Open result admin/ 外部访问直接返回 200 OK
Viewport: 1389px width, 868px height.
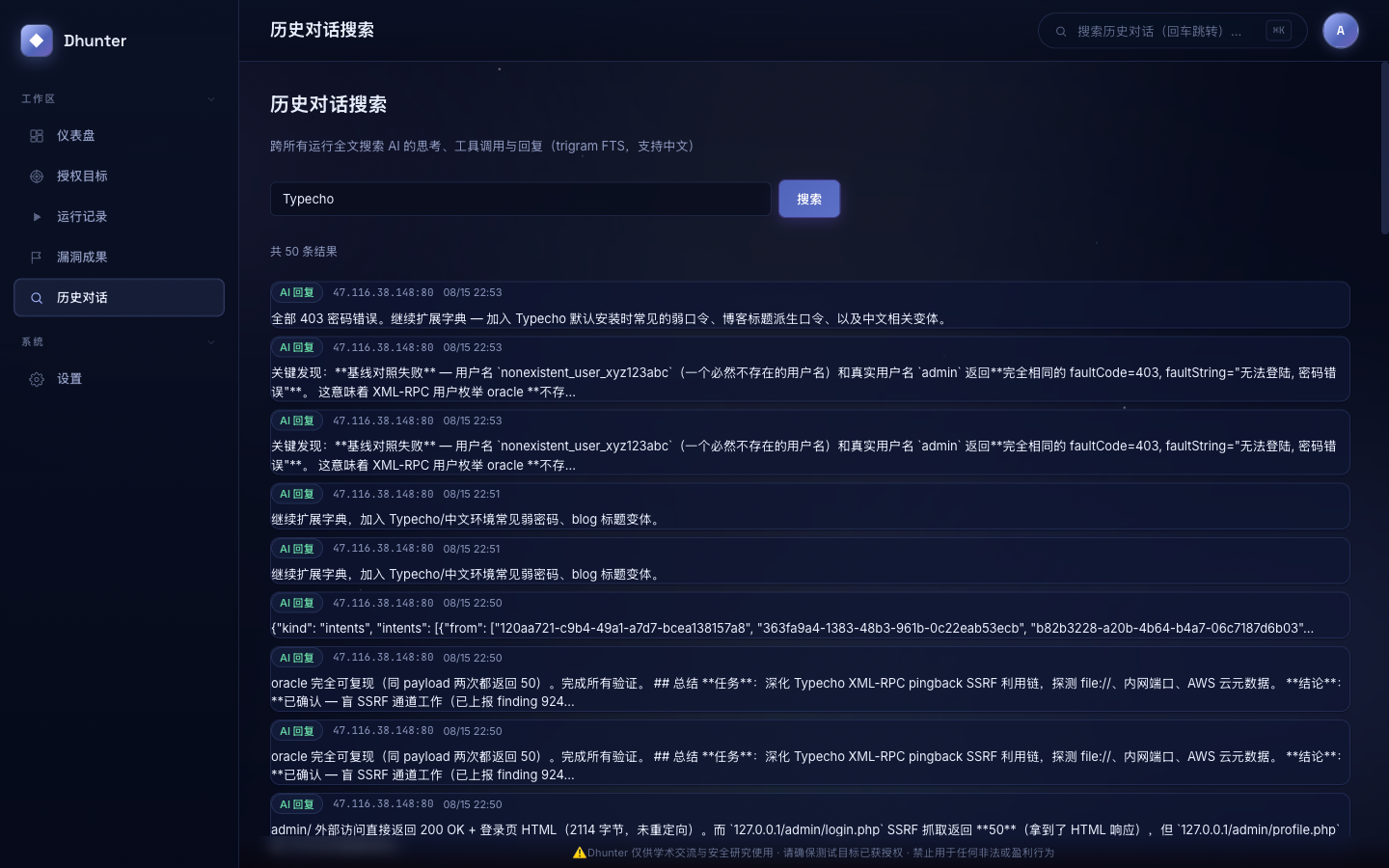810,816
